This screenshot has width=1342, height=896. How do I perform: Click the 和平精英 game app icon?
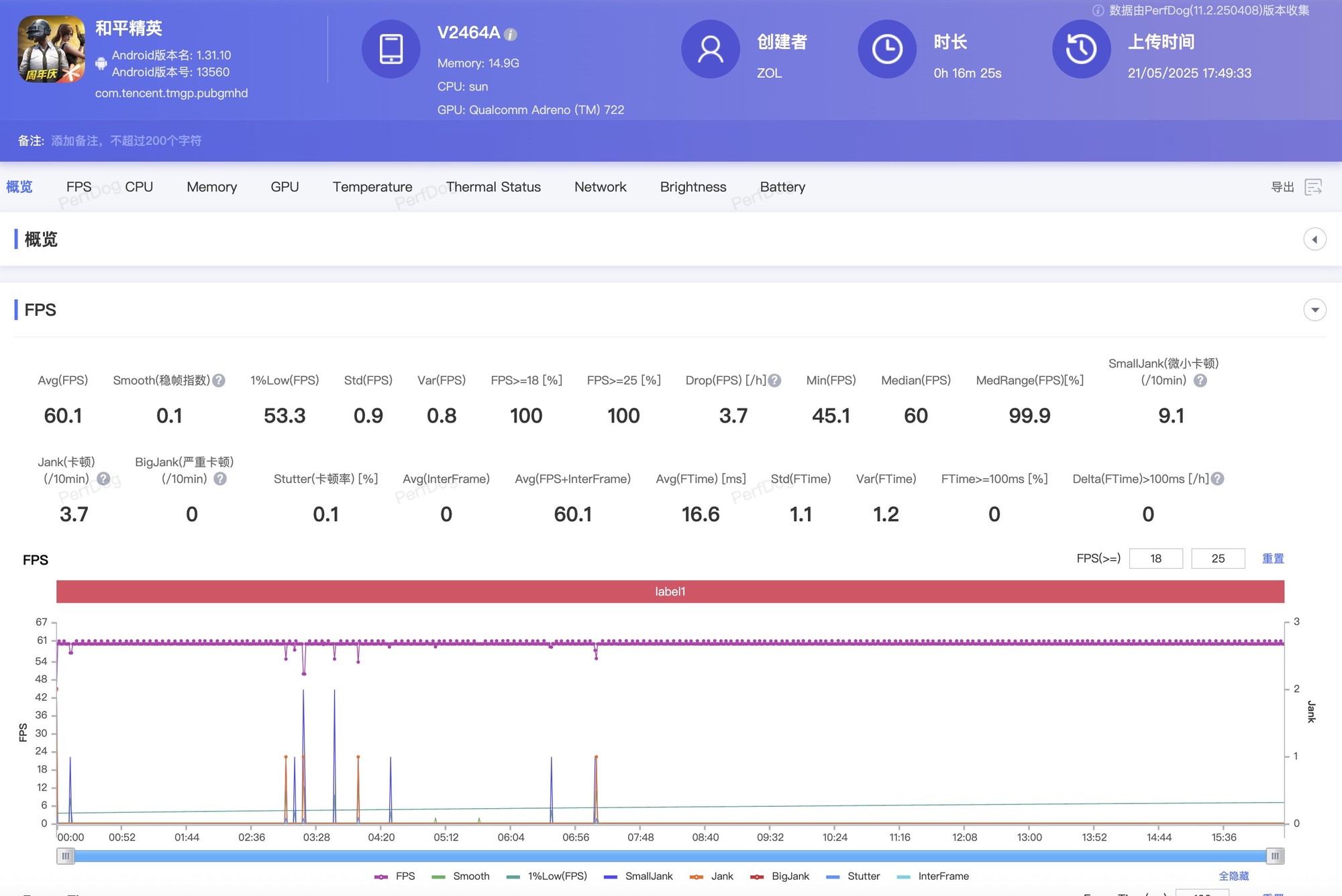point(51,50)
